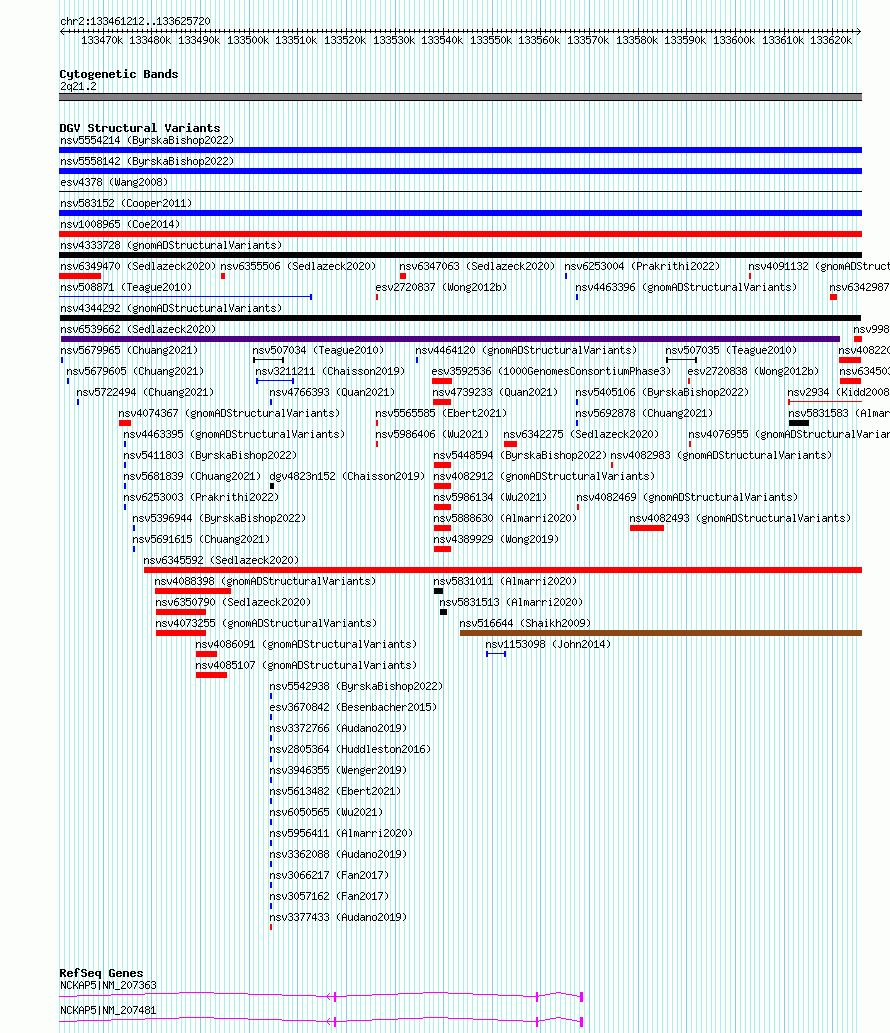Click nsv4463396 (gnomADStructuralVariants) label
The width and height of the screenshot is (890, 1033).
[686, 288]
